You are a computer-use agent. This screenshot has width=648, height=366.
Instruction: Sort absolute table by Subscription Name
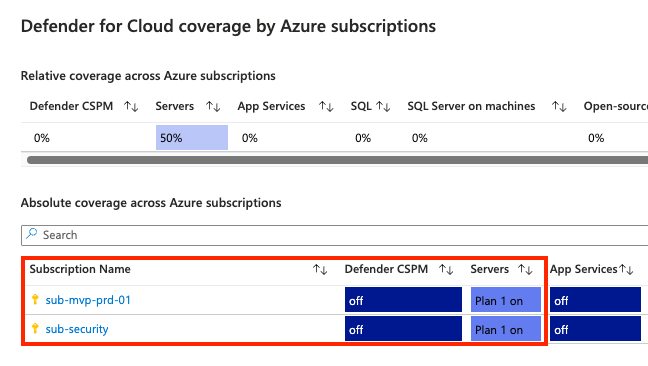pyautogui.click(x=320, y=270)
